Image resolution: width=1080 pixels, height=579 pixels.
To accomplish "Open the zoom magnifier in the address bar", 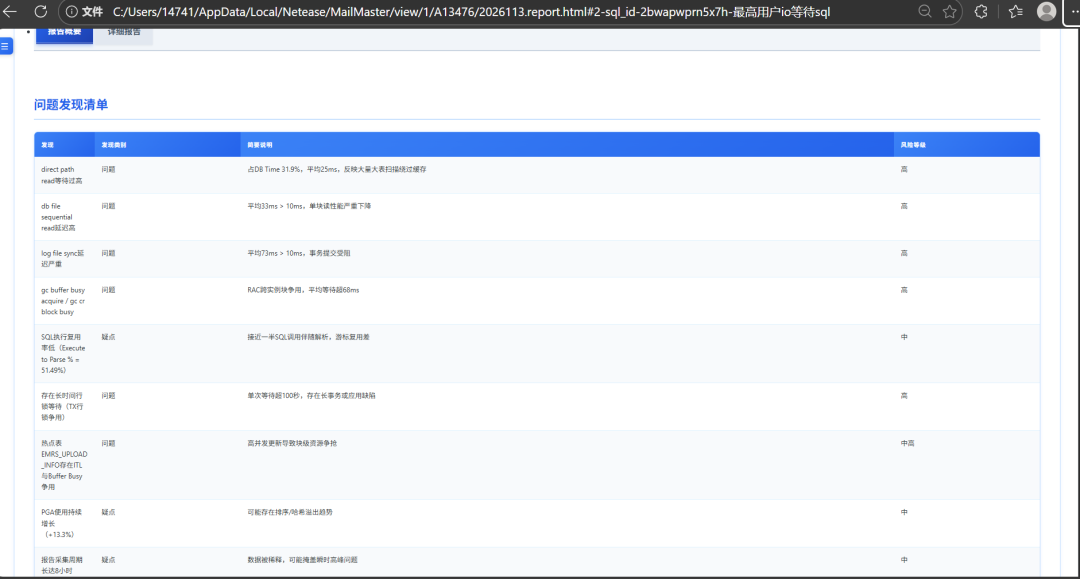I will (924, 12).
